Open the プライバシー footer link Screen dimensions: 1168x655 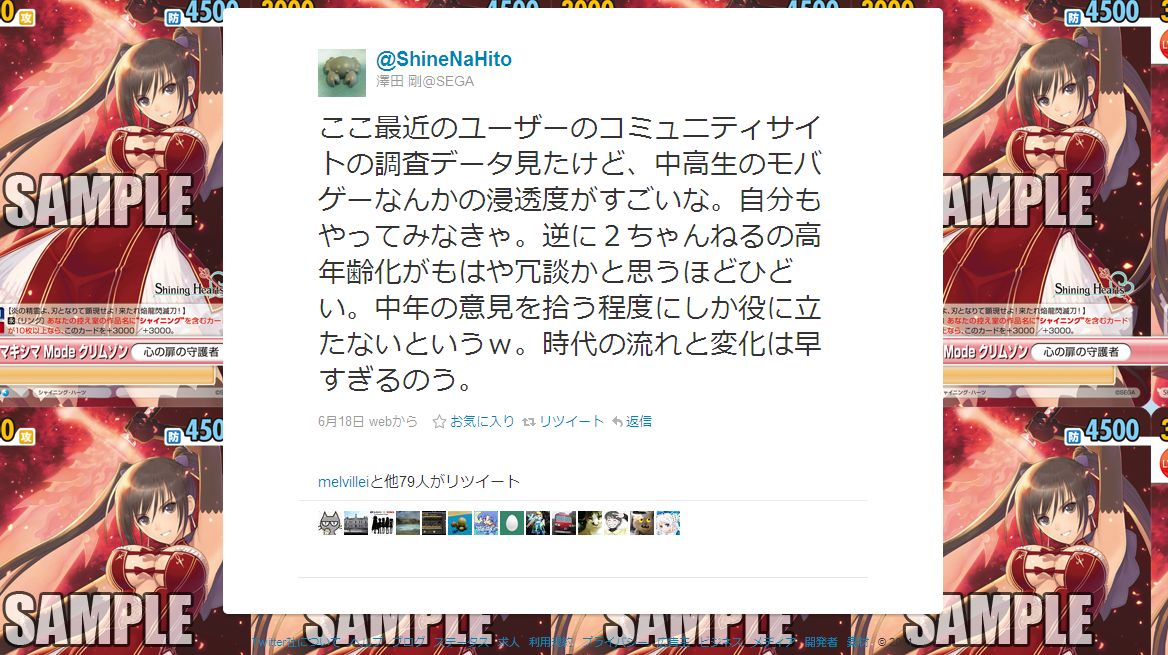615,642
